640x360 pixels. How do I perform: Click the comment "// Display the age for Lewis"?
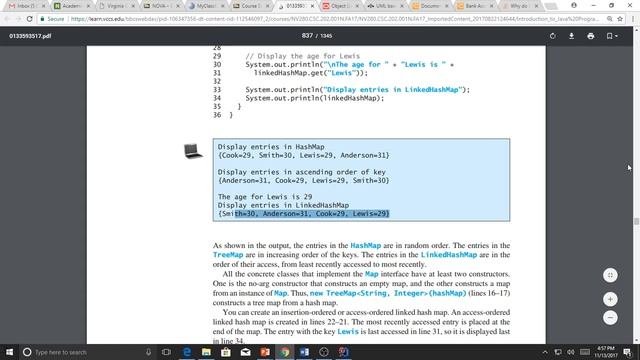pyautogui.click(x=302, y=56)
